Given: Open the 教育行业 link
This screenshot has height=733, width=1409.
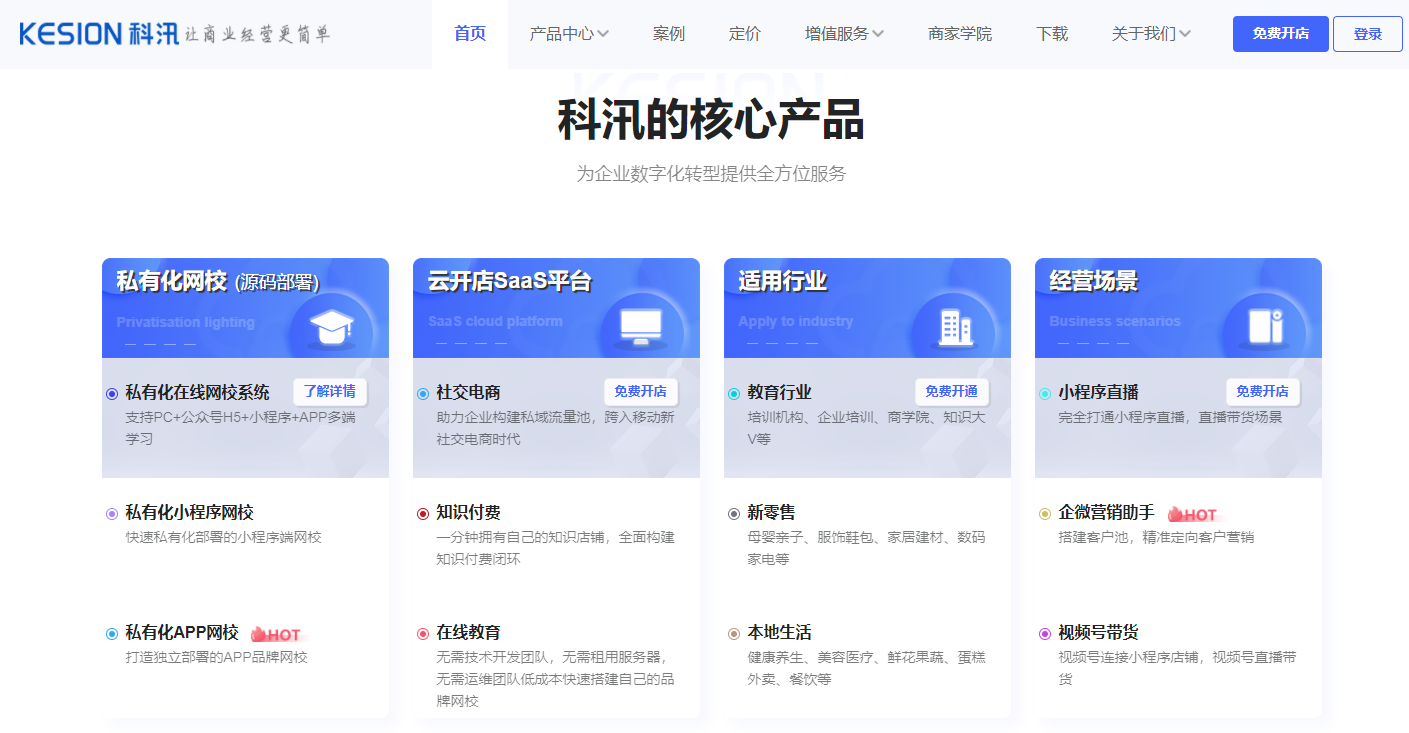Looking at the screenshot, I should pyautogui.click(x=779, y=392).
